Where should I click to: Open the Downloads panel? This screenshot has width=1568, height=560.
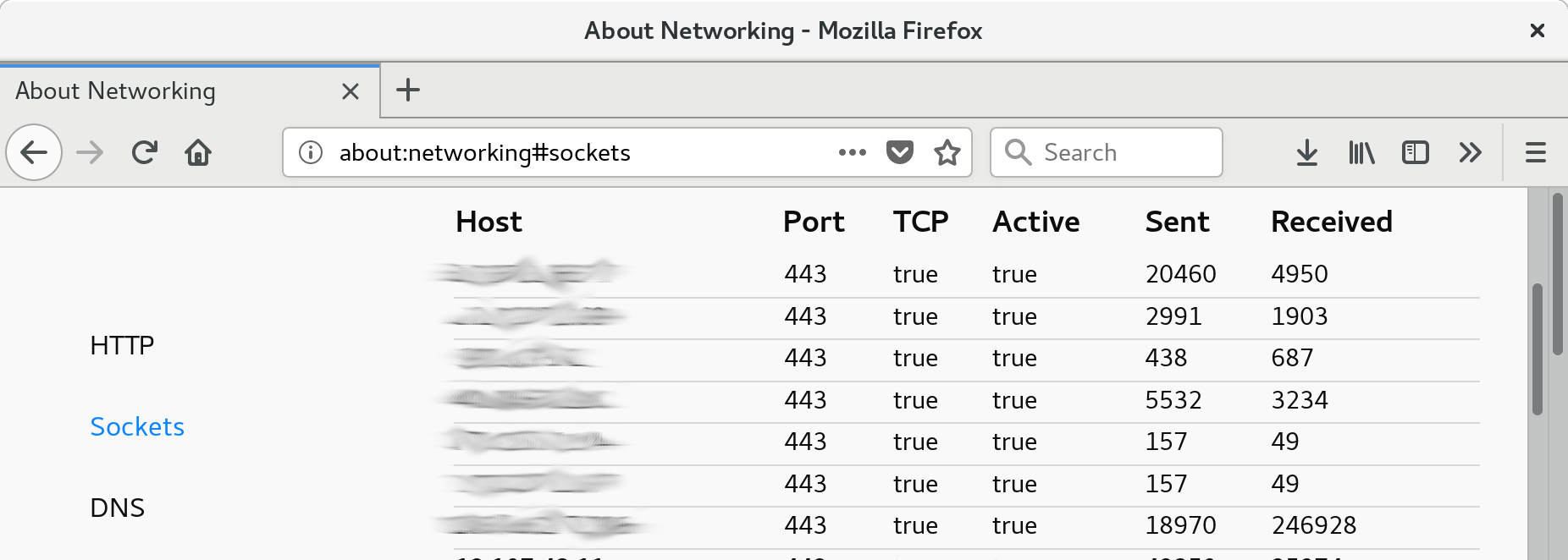click(1307, 152)
